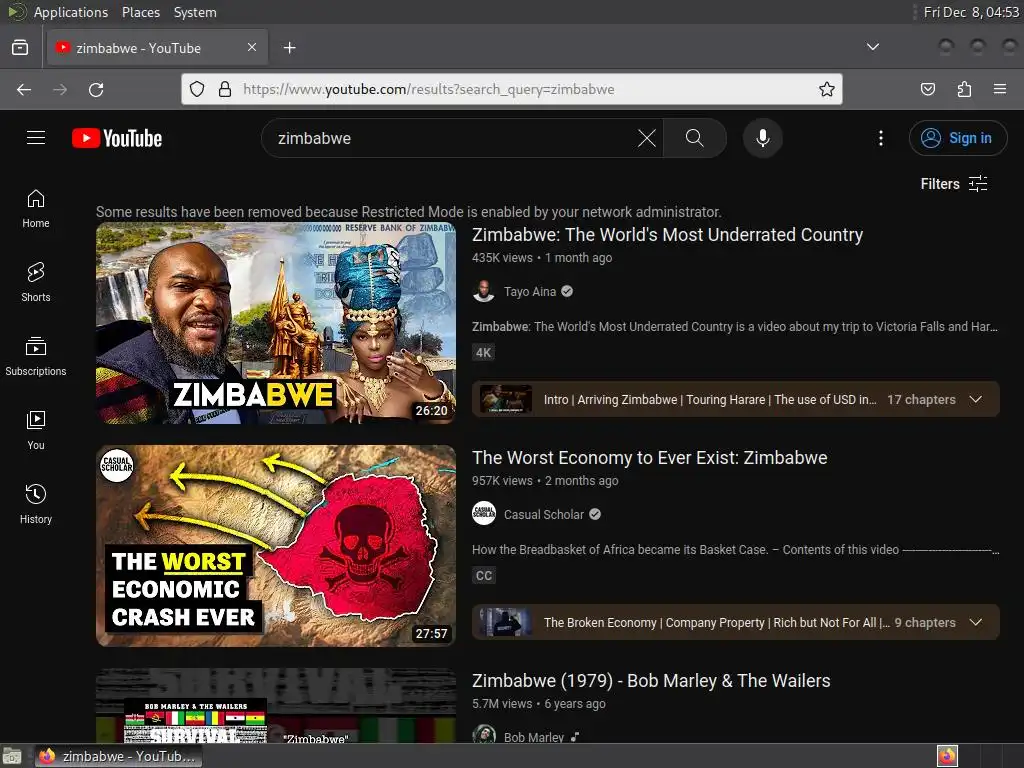Open the Firefox application menu
1024x768 pixels.
[1000, 89]
